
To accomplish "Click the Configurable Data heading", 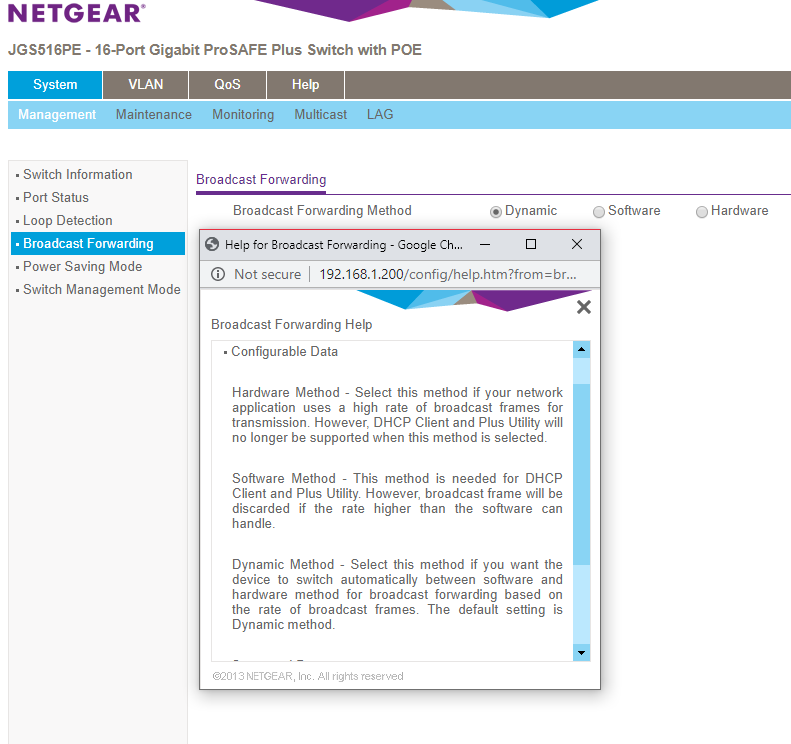I will [x=285, y=352].
